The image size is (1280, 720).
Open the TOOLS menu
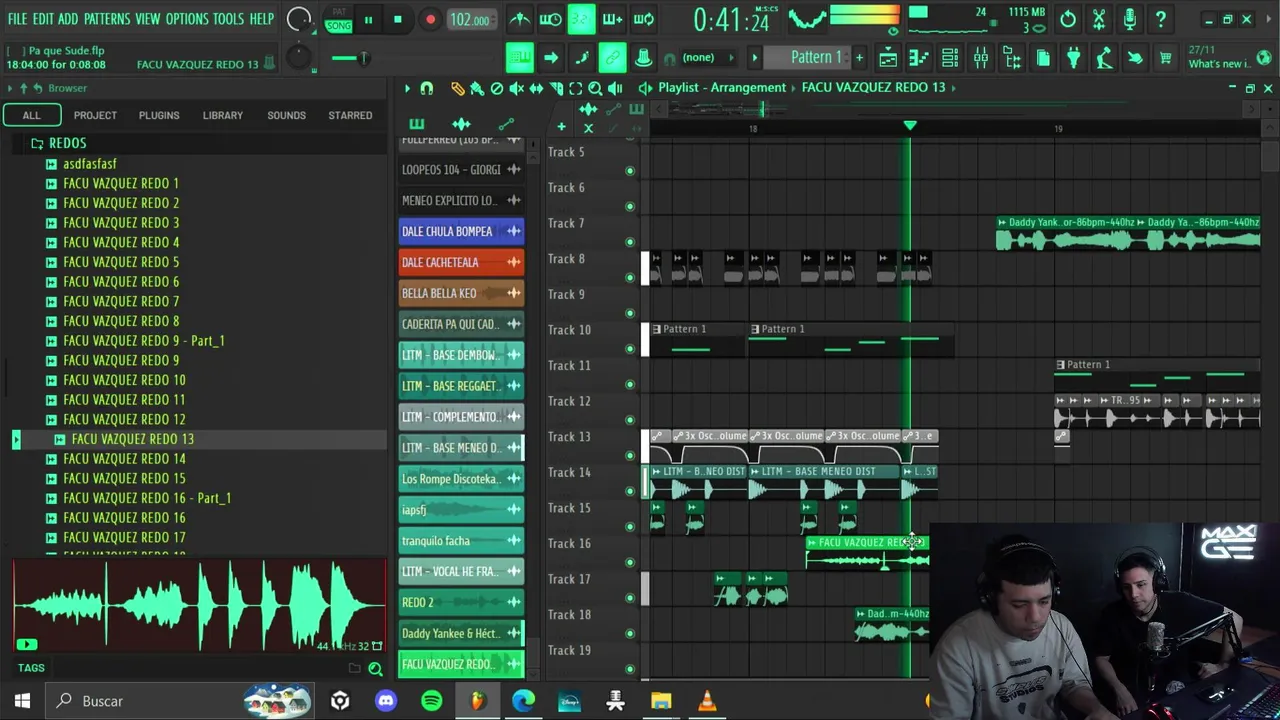pos(228,19)
